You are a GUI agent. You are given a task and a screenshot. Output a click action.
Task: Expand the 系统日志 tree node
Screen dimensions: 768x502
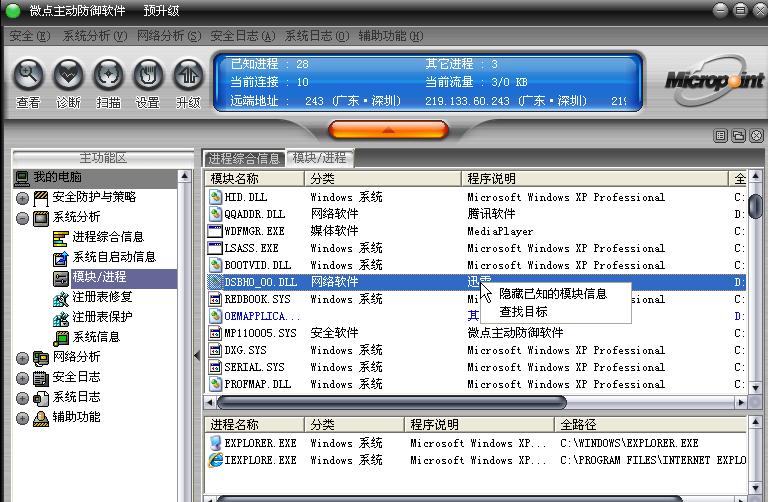click(23, 399)
